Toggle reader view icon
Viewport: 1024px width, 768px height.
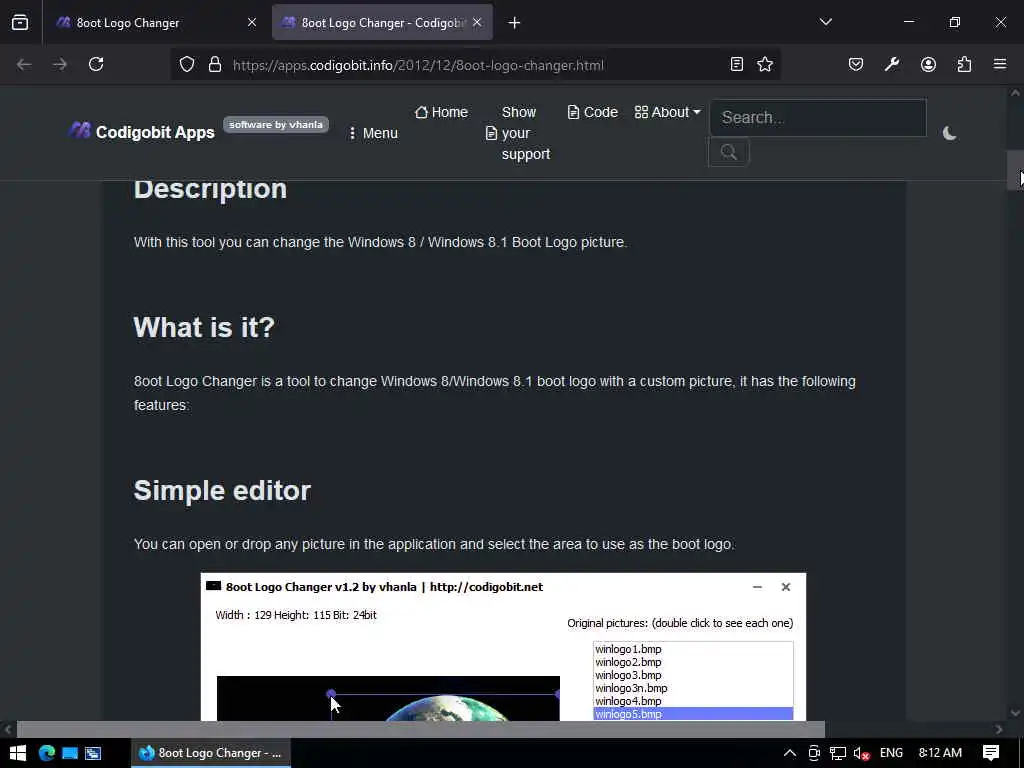point(737,65)
